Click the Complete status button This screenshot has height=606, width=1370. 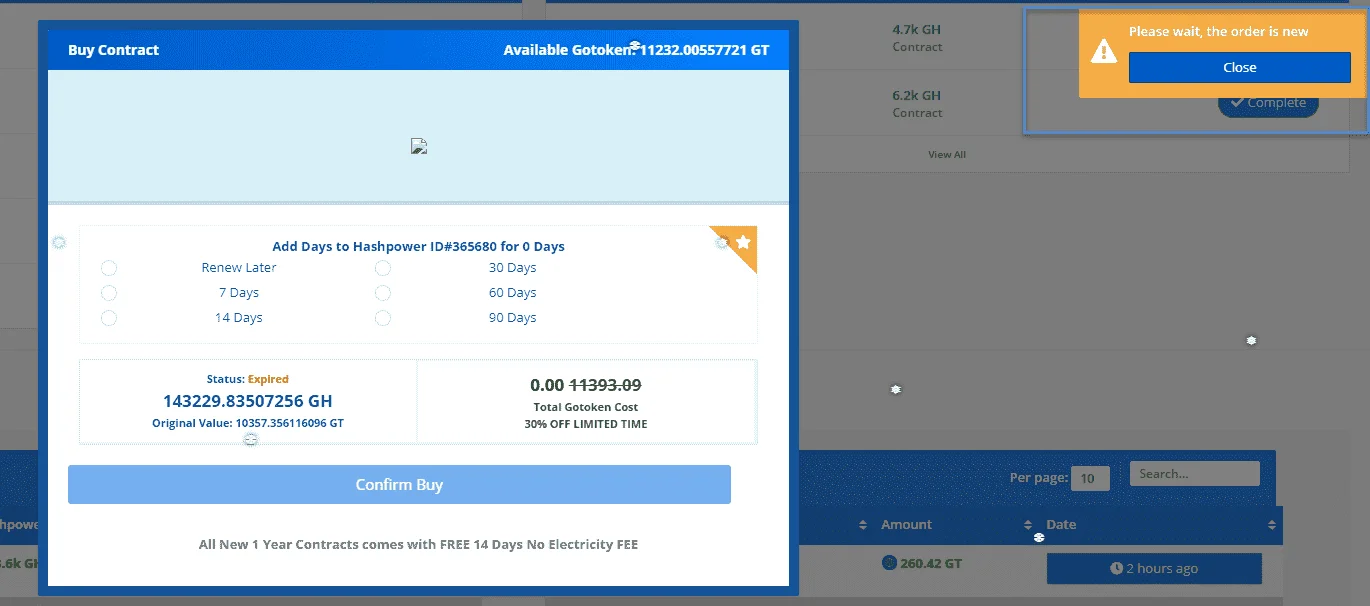(1268, 103)
